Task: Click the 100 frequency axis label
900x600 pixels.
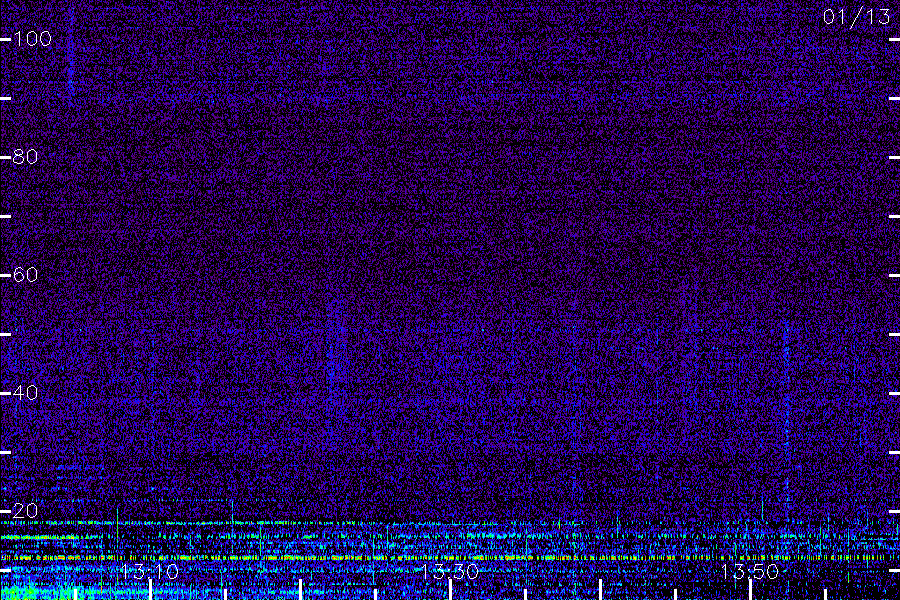Action: coord(32,39)
